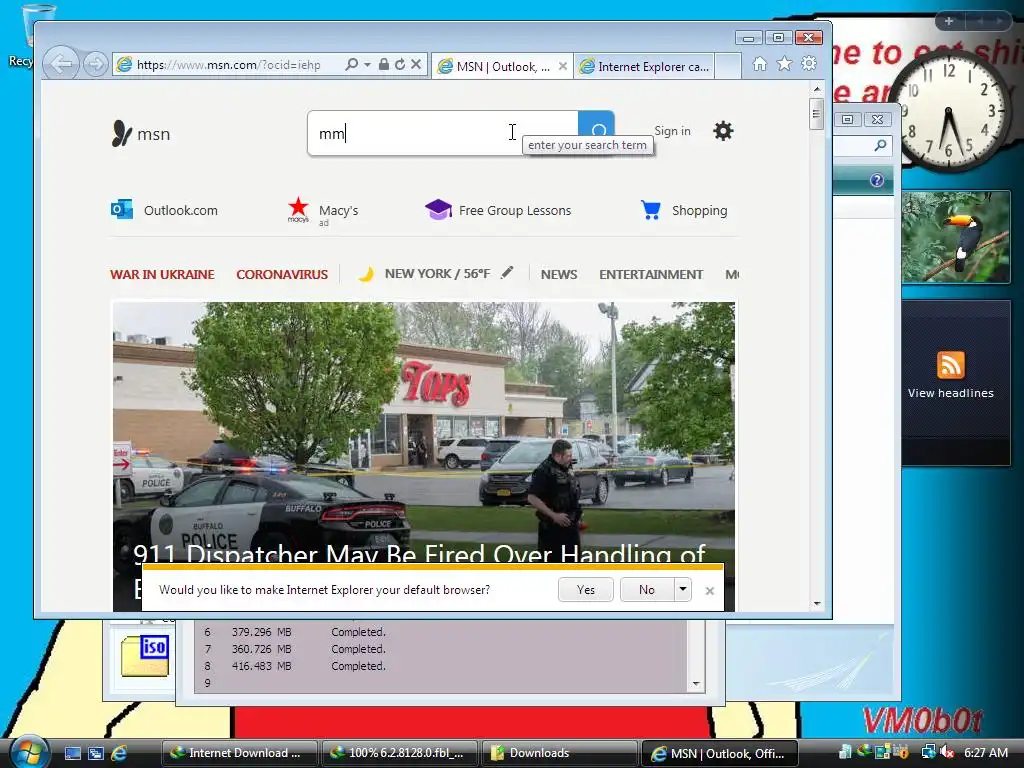Image resolution: width=1024 pixels, height=768 pixels.
Task: Click the muted volume tray icon
Action: 946,752
